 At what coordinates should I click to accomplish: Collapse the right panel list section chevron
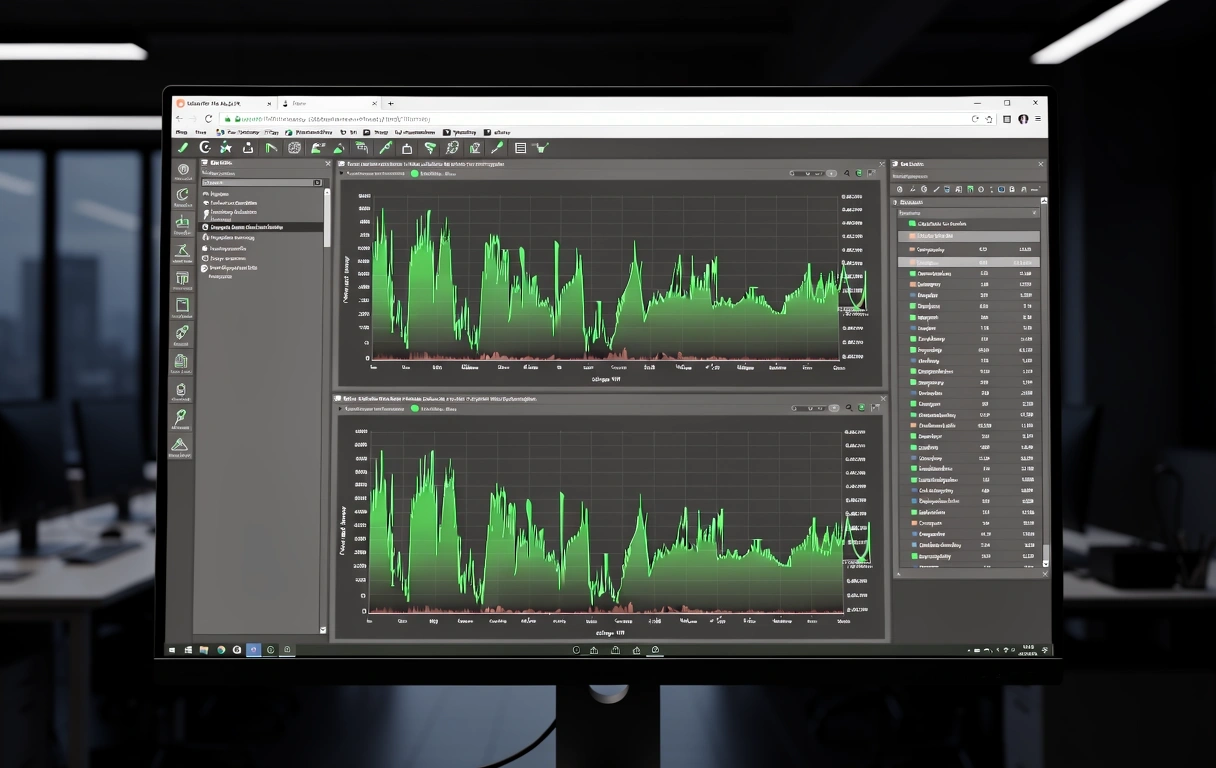click(x=1035, y=213)
